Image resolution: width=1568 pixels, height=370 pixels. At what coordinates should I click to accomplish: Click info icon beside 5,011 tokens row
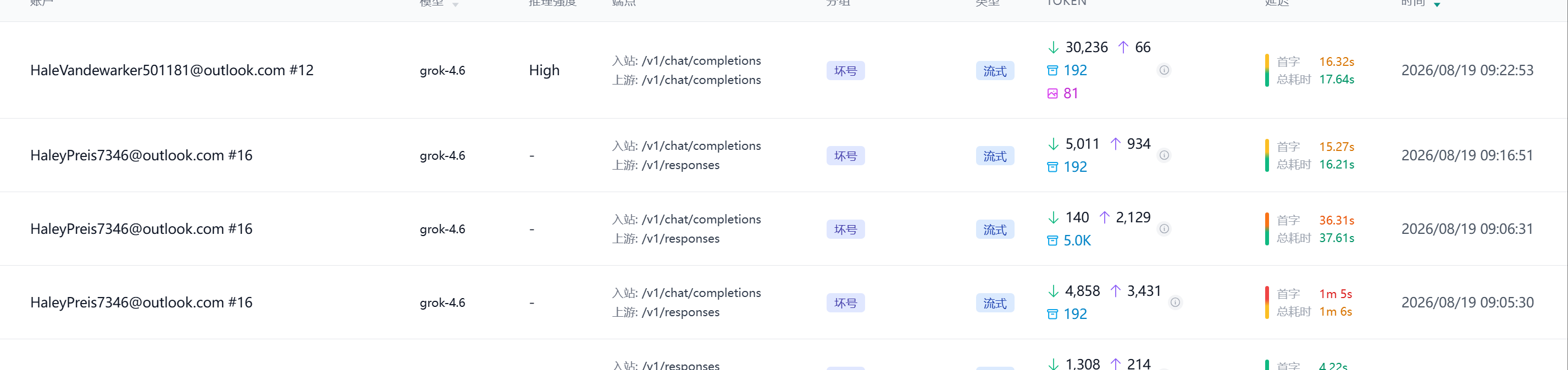[x=1164, y=155]
